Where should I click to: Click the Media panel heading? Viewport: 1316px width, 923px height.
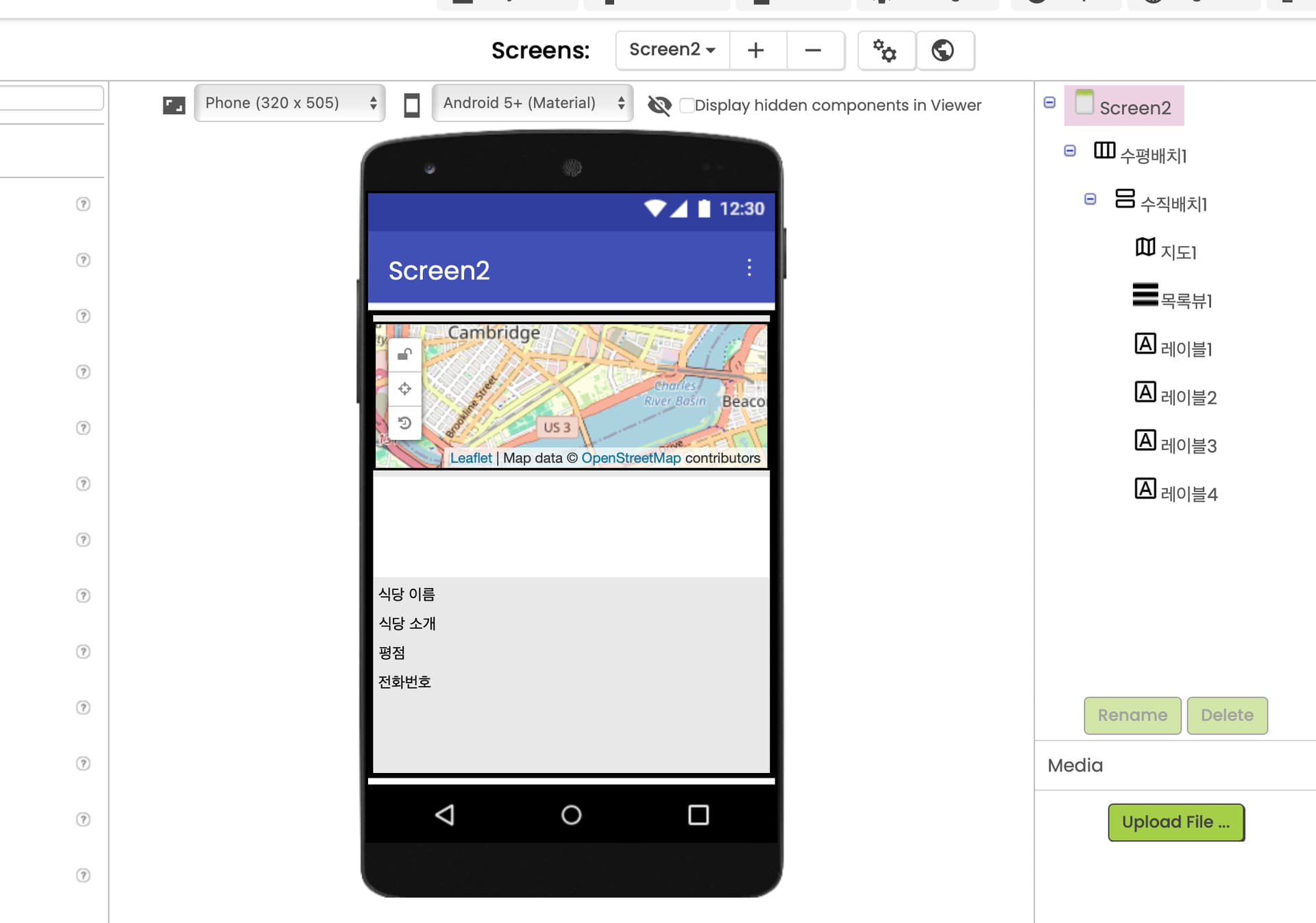(1075, 765)
